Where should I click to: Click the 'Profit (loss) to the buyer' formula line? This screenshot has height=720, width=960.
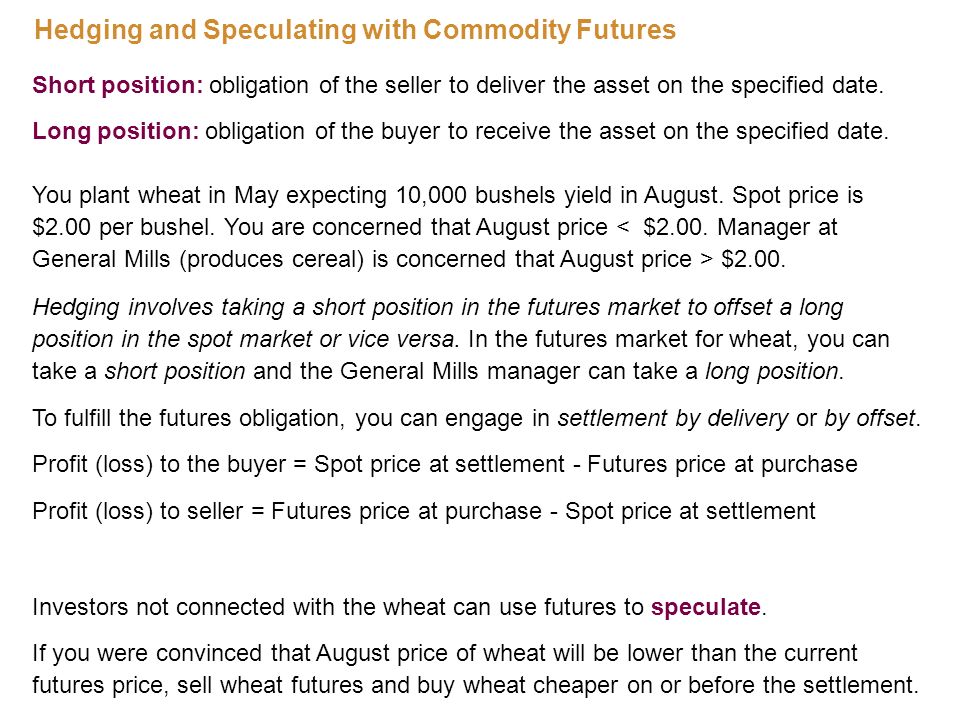(x=445, y=465)
